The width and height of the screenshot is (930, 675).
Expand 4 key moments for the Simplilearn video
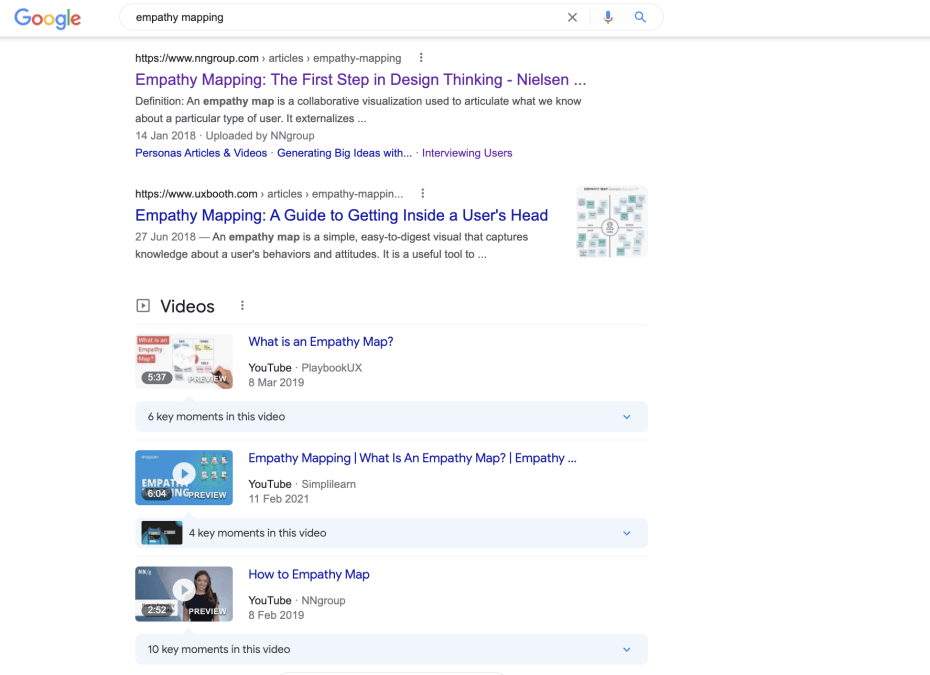click(x=626, y=533)
